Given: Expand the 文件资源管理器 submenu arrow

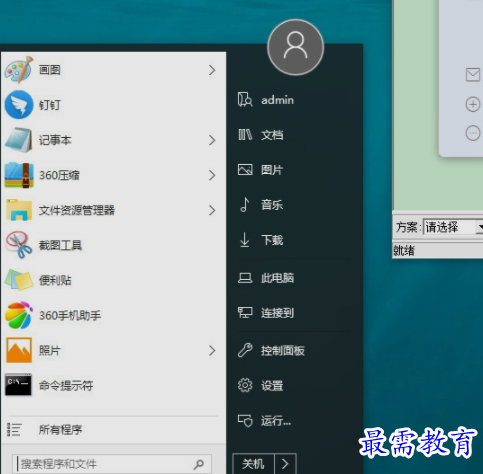Looking at the screenshot, I should coord(212,210).
